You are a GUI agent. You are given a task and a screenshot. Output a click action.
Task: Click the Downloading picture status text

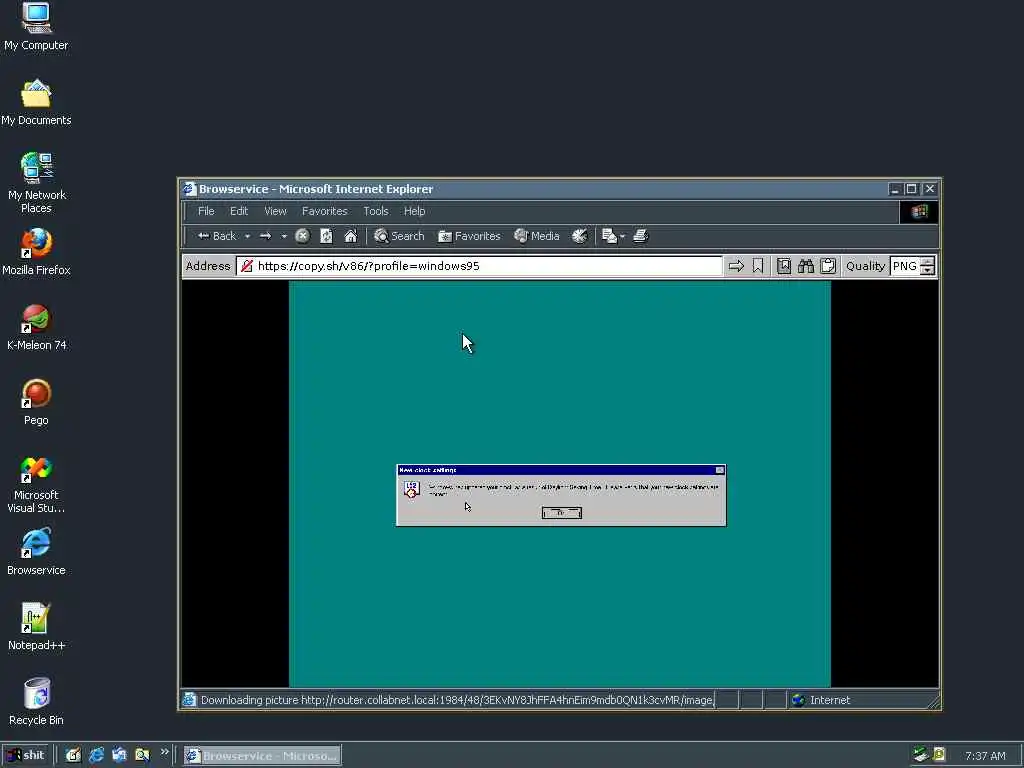[x=456, y=700]
